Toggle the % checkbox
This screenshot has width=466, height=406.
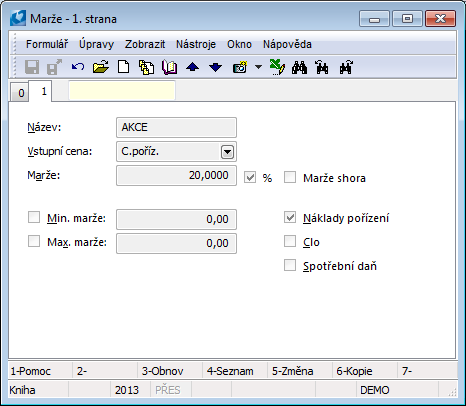click(250, 177)
